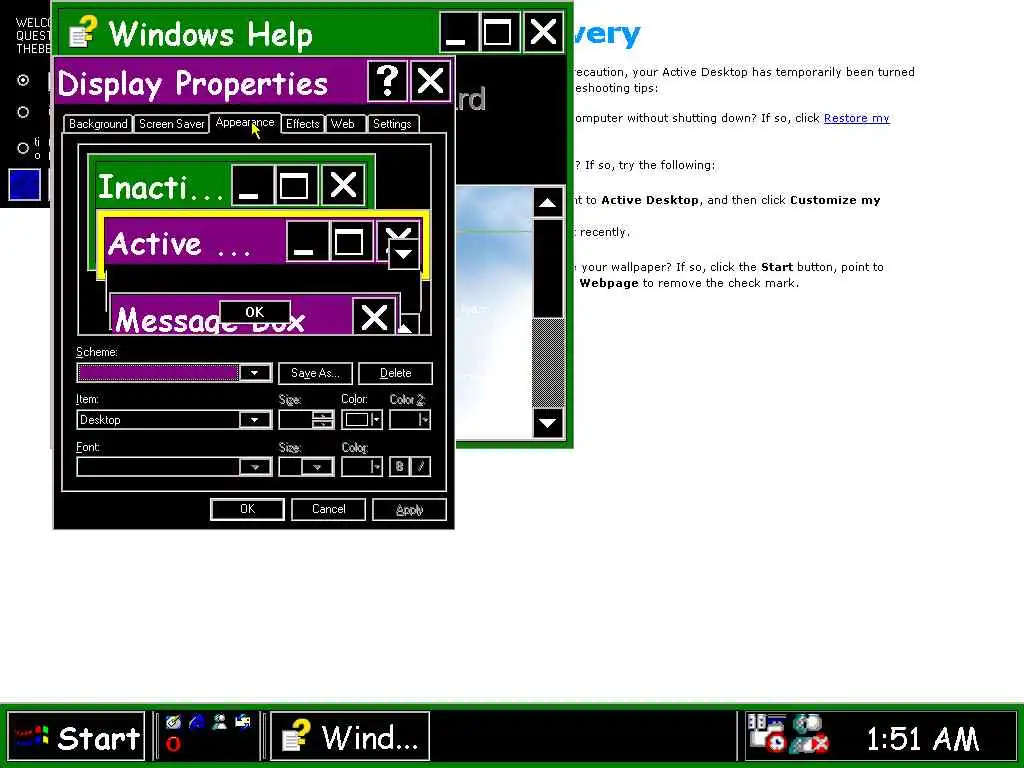Click the red clock icon in system tray
The width and height of the screenshot is (1024, 768).
pyautogui.click(x=775, y=743)
